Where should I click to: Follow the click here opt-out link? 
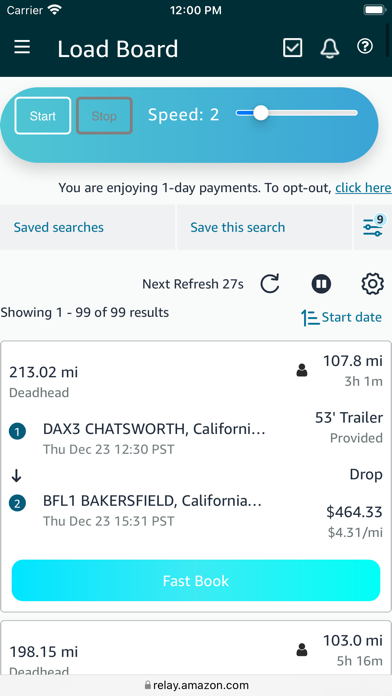(363, 188)
